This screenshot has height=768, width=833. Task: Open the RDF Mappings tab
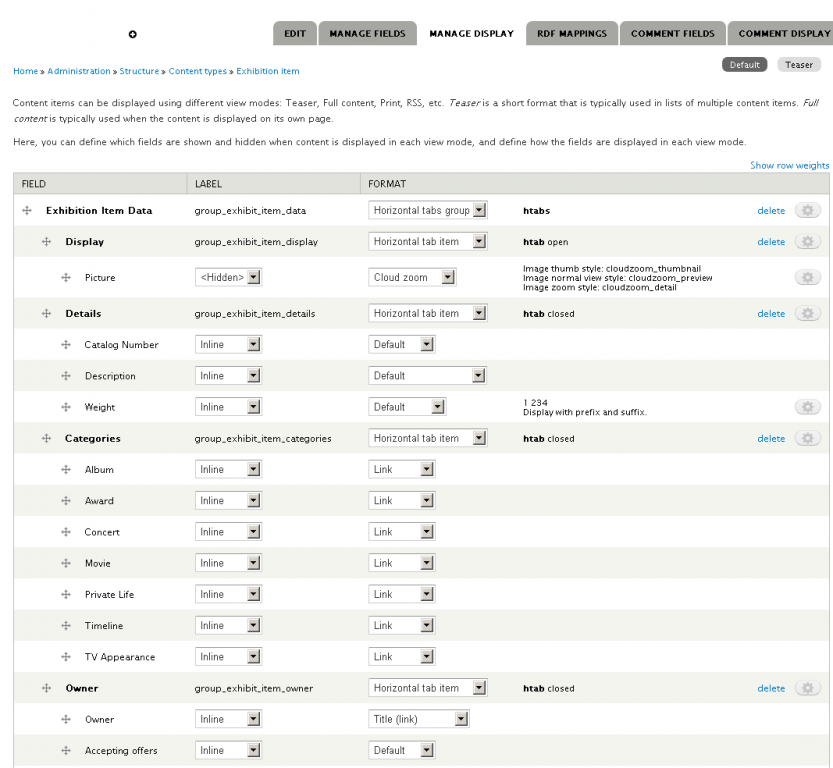point(572,34)
